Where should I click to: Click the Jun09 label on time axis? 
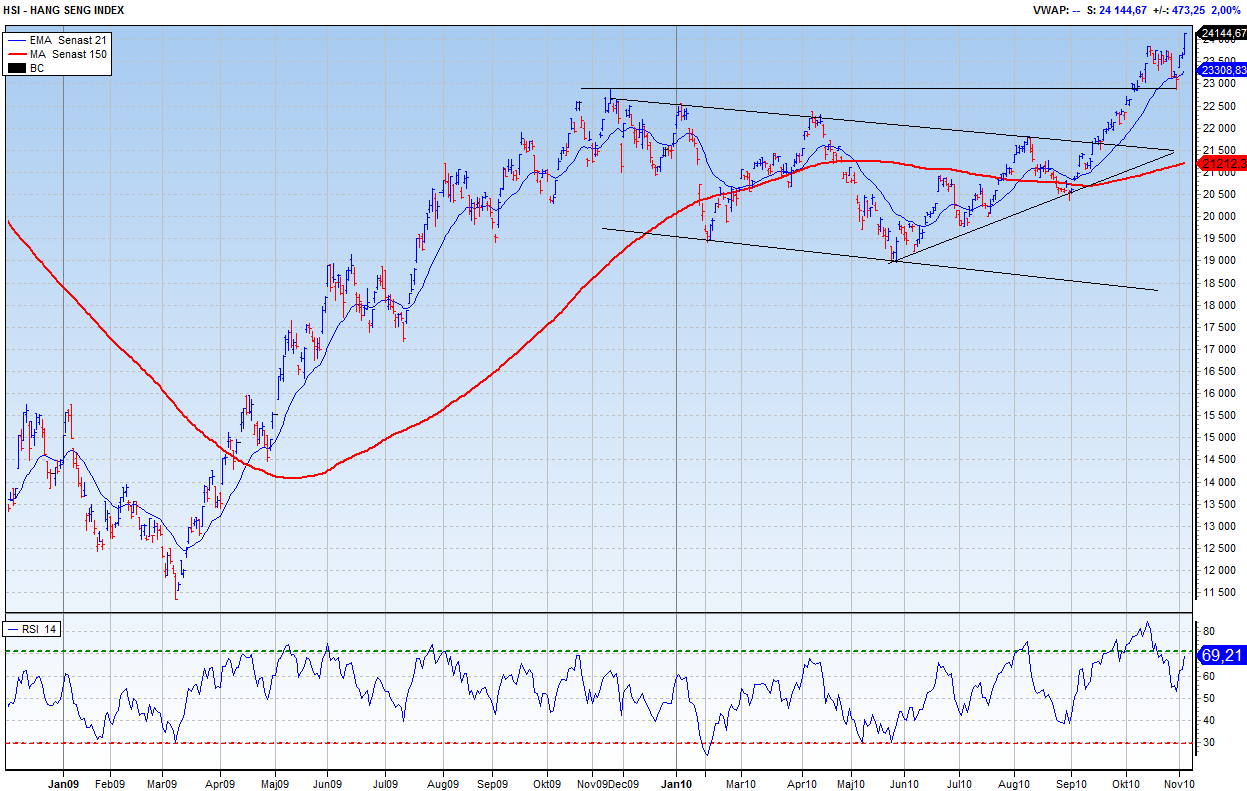[x=327, y=784]
